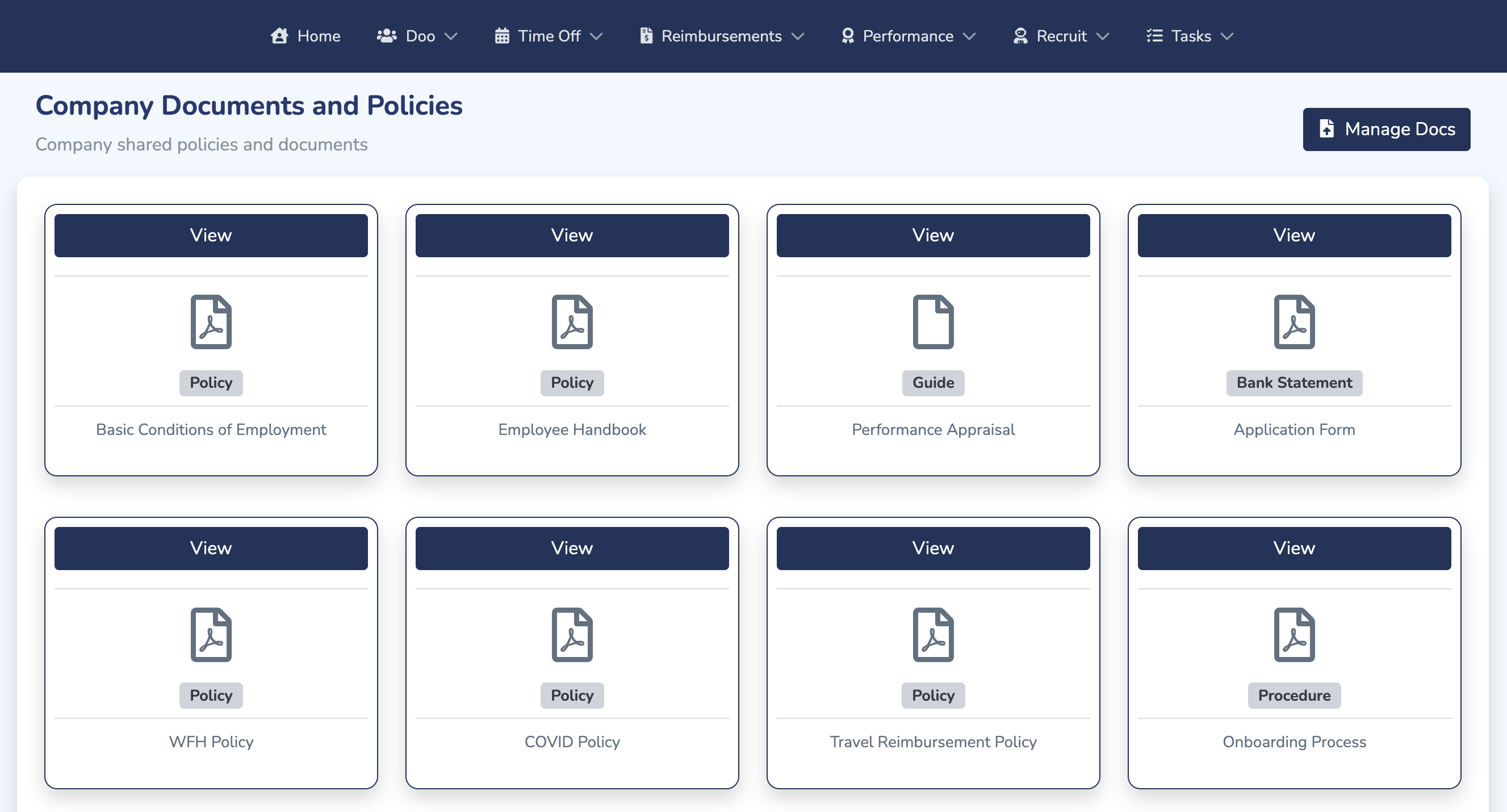This screenshot has height=812, width=1507.
Task: Click the Home house icon
Action: (279, 36)
